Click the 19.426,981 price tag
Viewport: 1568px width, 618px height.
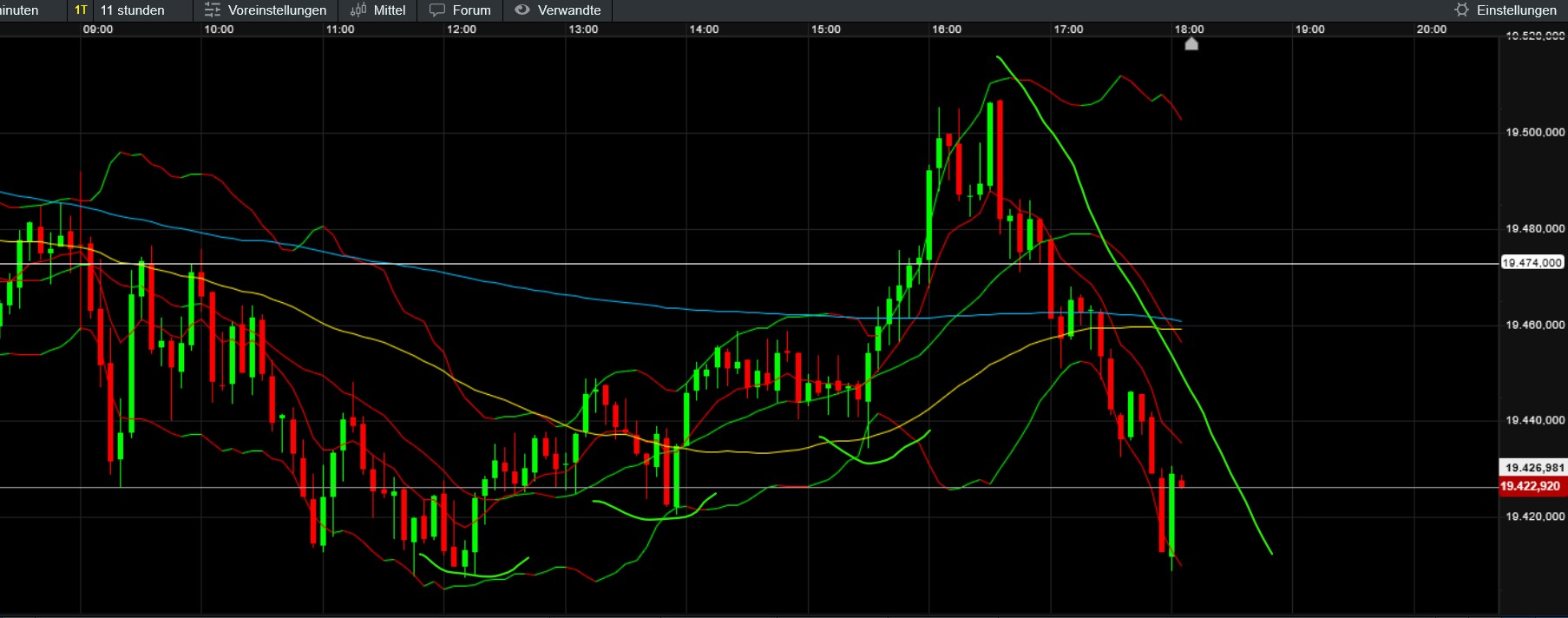tap(1533, 468)
